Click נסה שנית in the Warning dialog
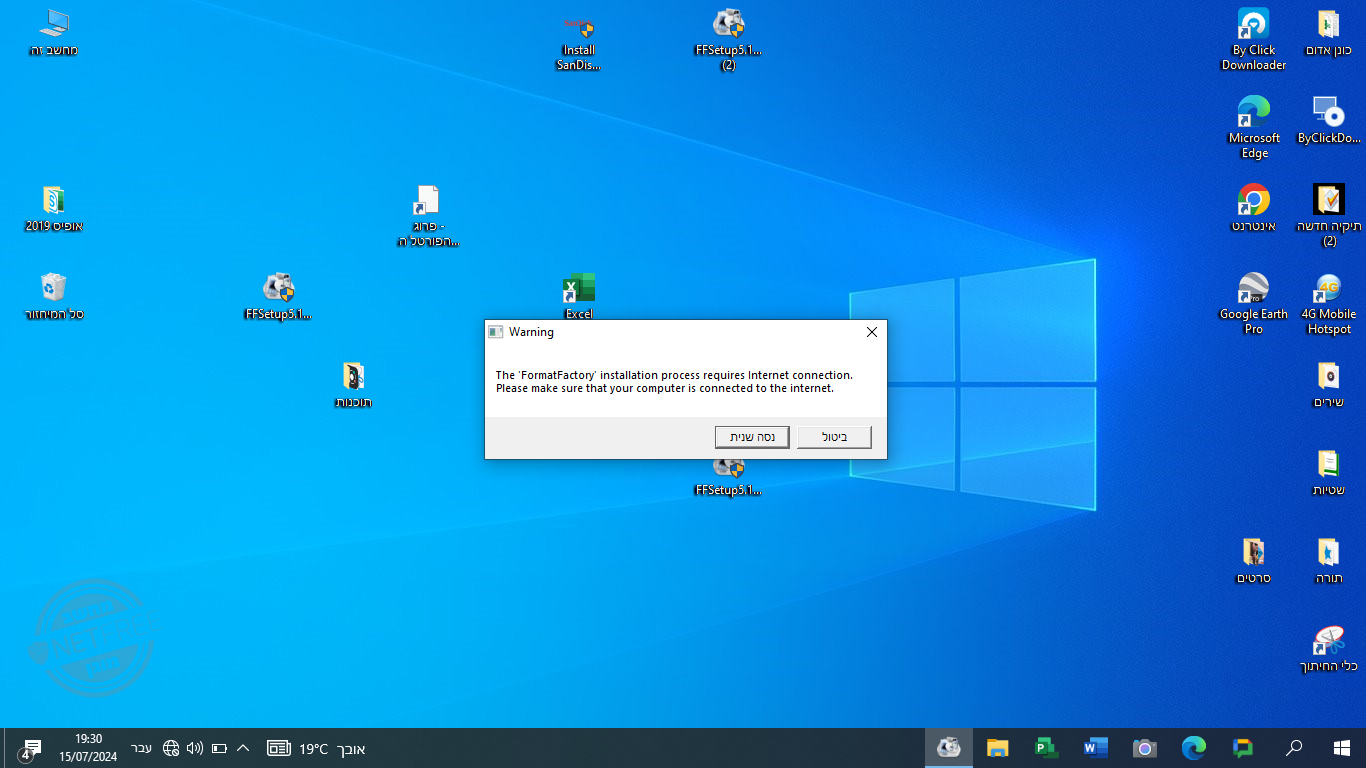The height and width of the screenshot is (768, 1366). (752, 437)
